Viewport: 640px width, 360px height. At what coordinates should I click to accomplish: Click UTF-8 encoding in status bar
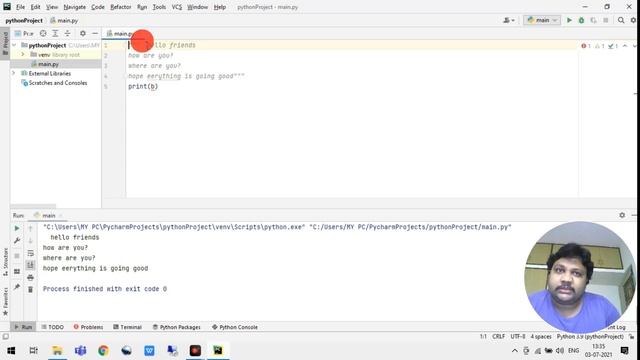pos(518,337)
